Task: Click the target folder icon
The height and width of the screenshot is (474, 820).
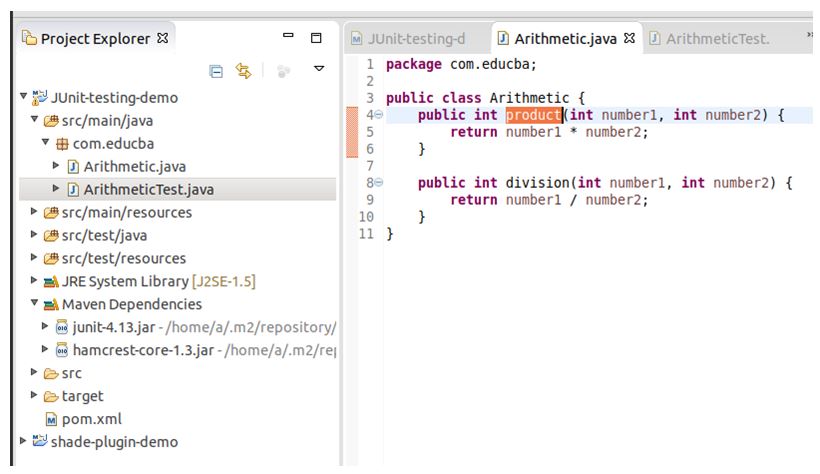Action: pyautogui.click(x=51, y=397)
